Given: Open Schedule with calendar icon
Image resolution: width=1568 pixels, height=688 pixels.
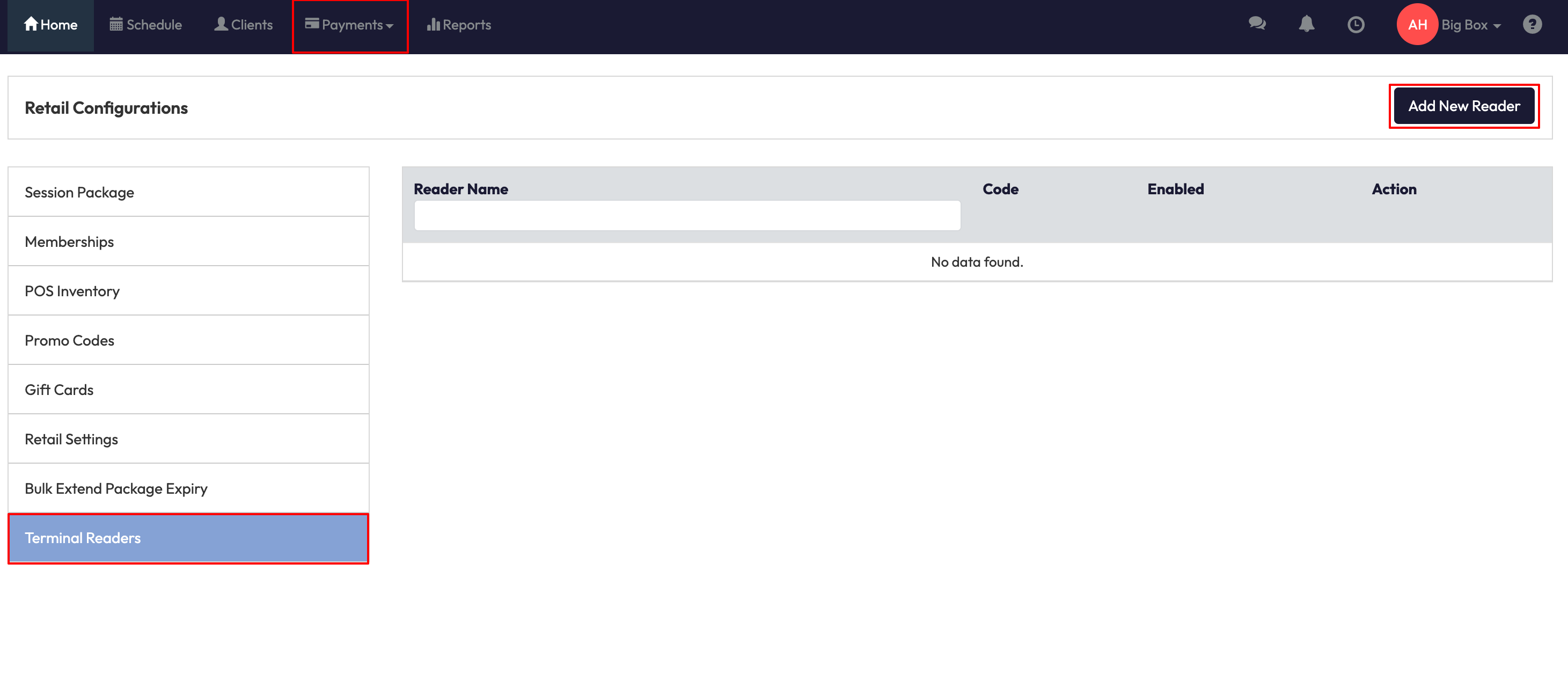Looking at the screenshot, I should tap(145, 25).
